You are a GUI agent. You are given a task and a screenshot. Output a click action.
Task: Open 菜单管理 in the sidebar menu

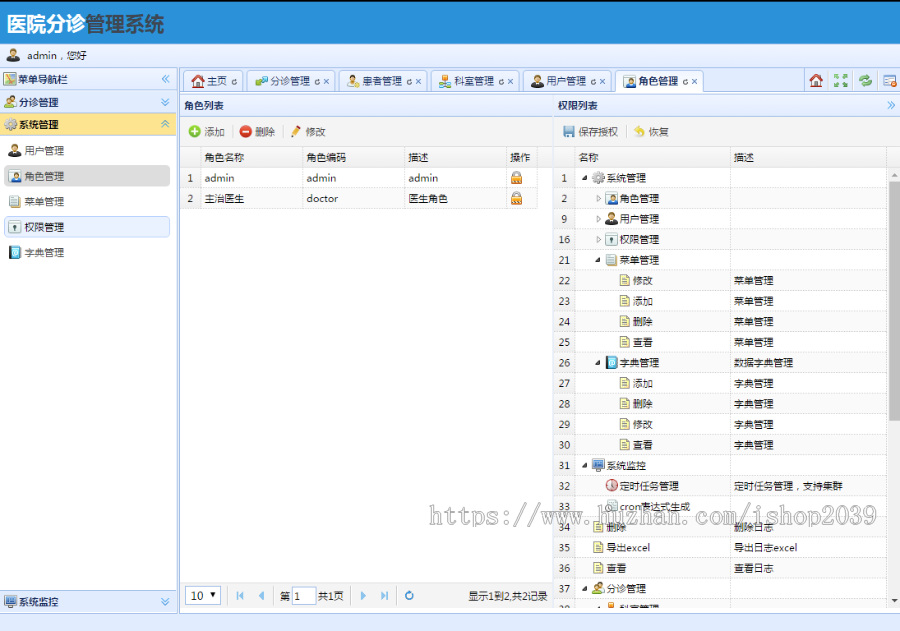(x=87, y=202)
